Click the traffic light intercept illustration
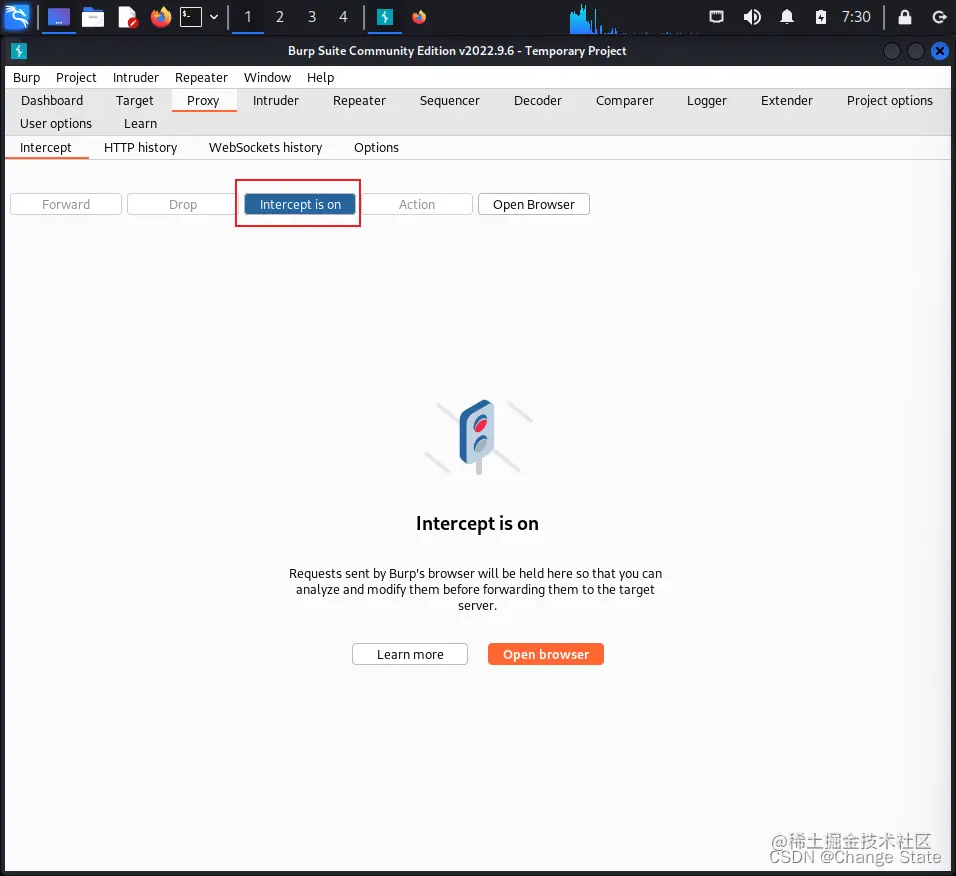Screen dimensions: 956x876 click(478, 437)
